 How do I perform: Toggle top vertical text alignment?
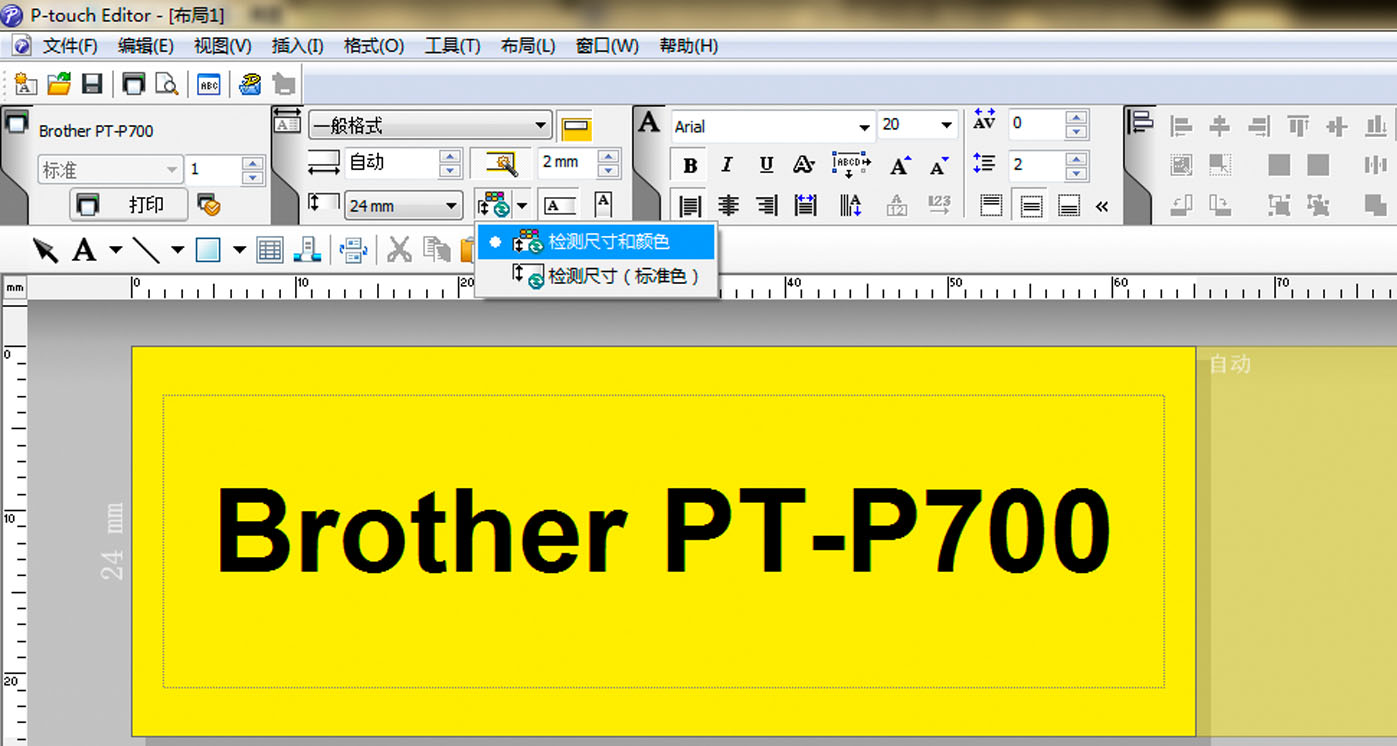991,205
